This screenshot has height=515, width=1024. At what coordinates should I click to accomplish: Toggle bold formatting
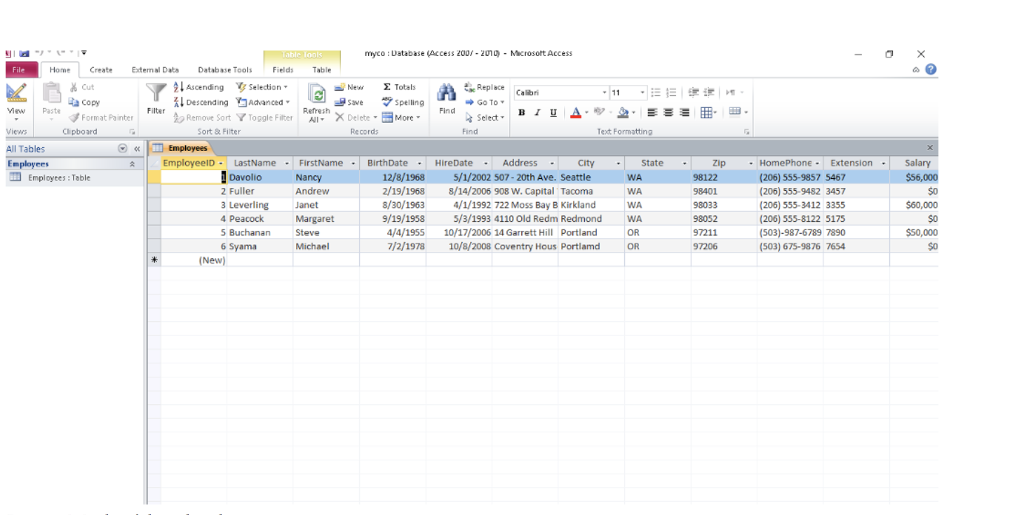point(521,113)
